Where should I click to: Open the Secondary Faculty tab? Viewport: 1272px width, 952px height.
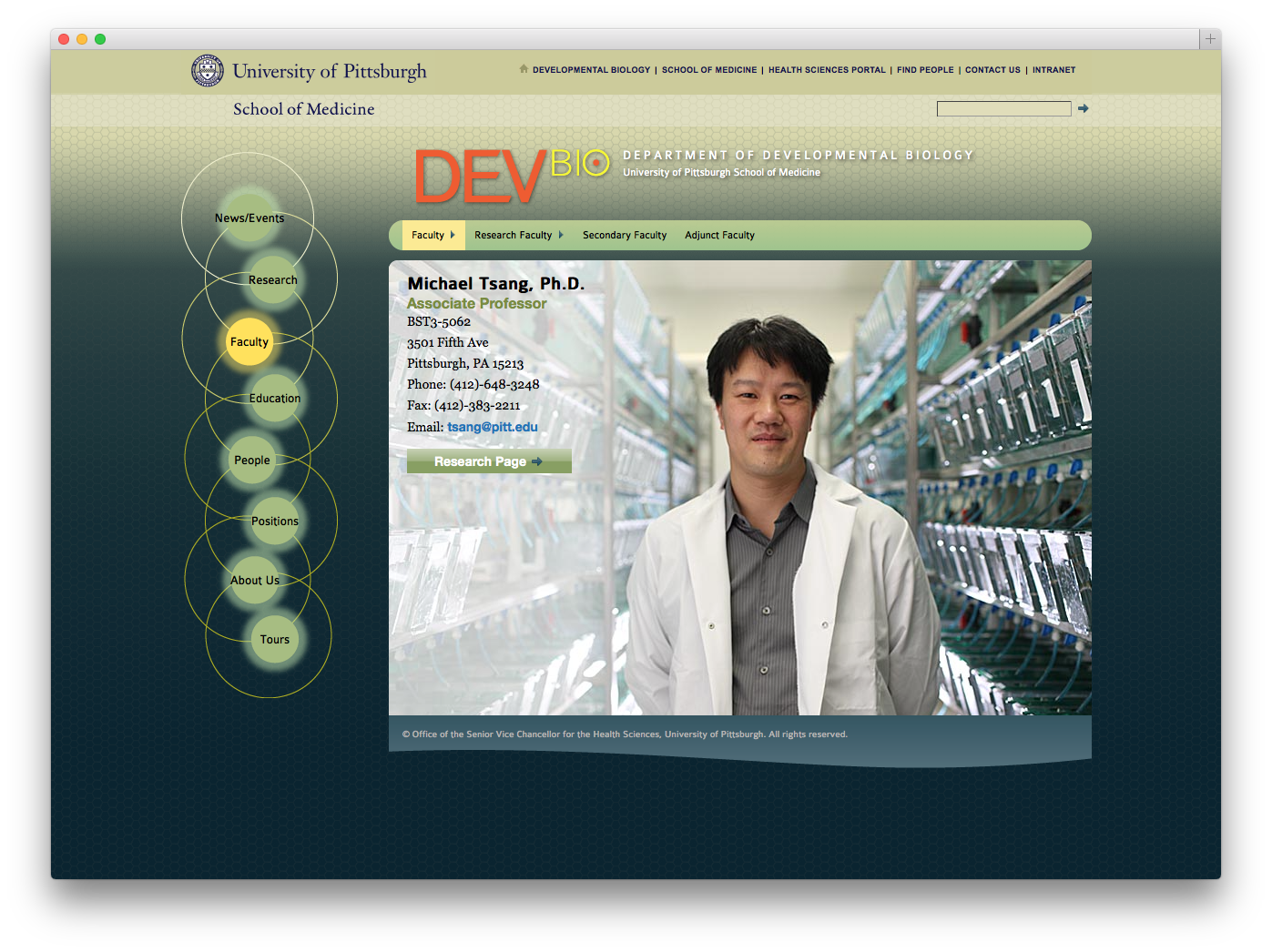point(625,235)
